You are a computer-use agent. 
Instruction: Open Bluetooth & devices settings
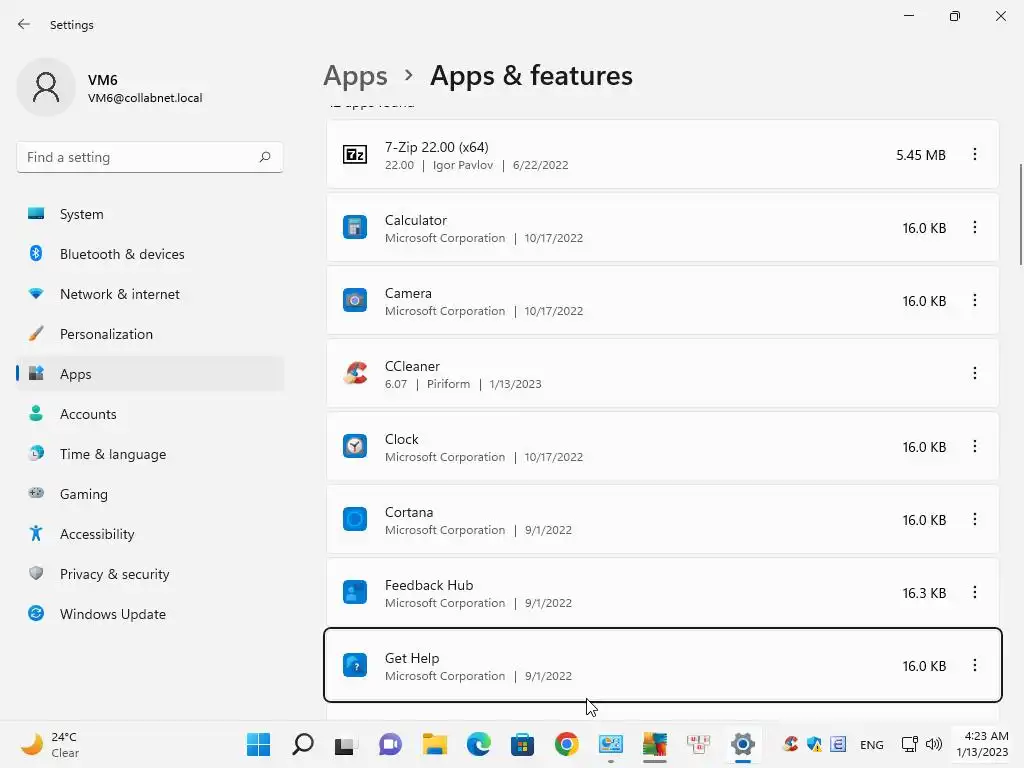(x=150, y=254)
